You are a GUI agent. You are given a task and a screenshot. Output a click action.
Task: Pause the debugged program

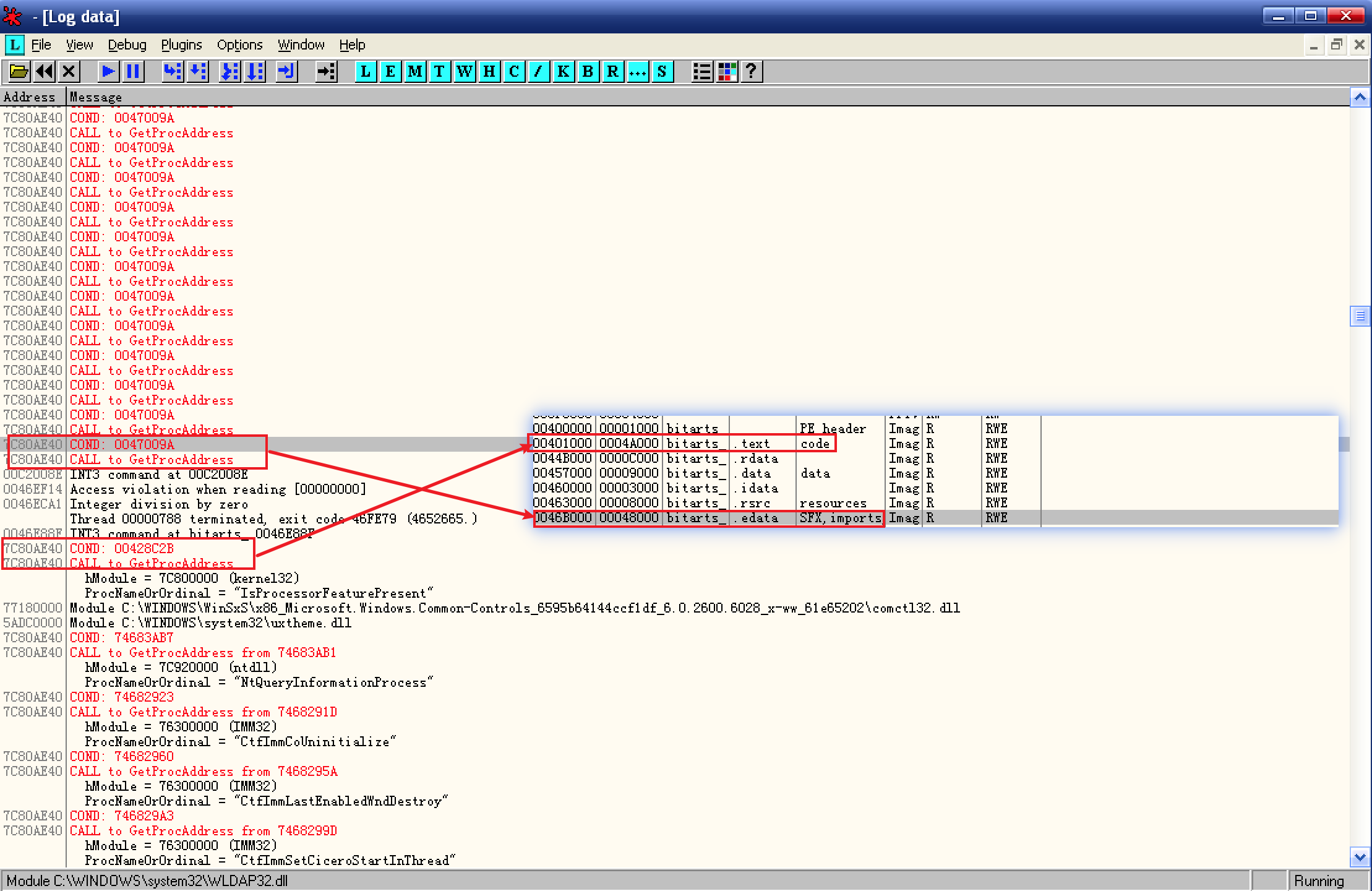click(x=133, y=72)
